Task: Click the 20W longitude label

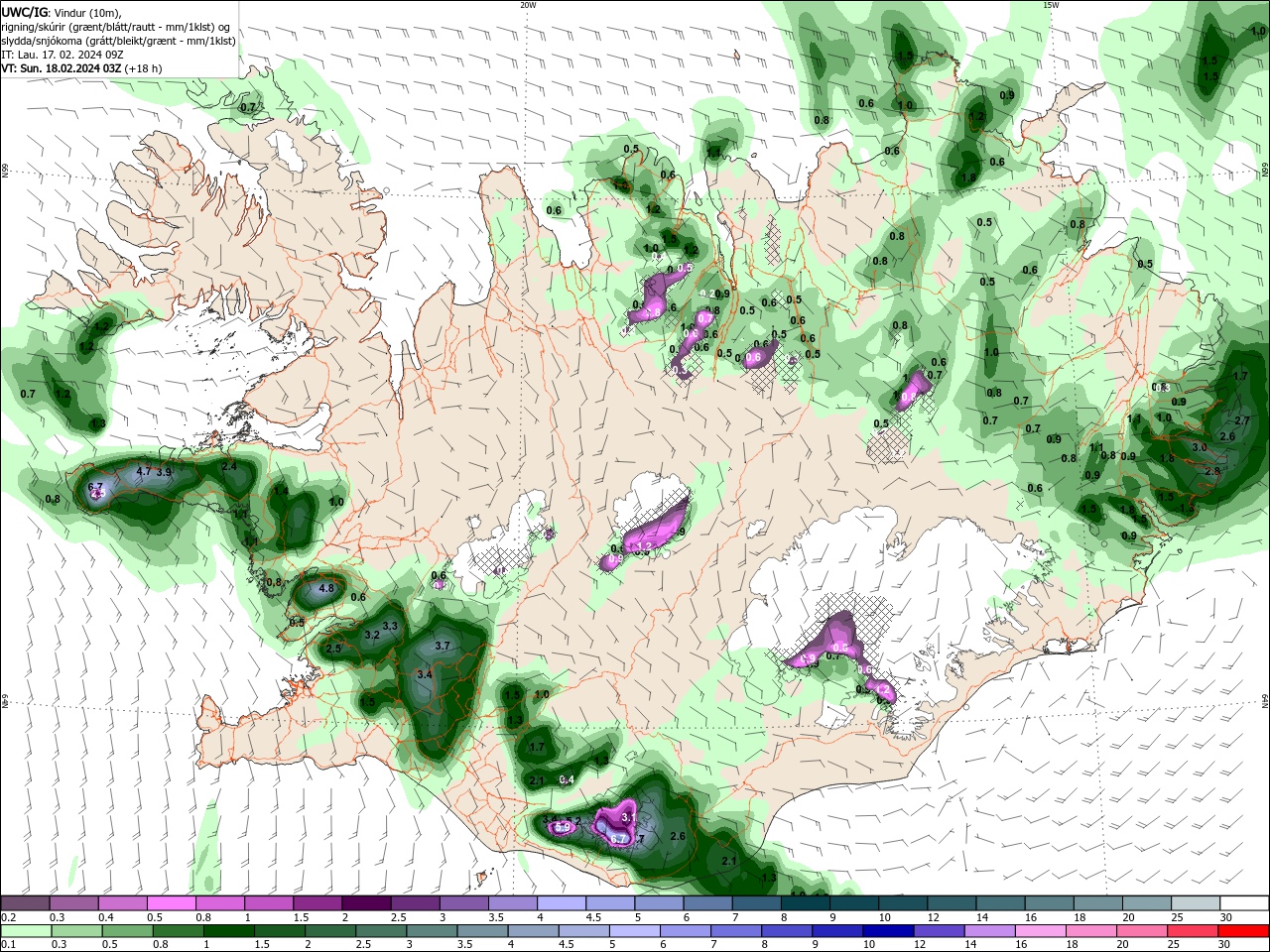Action: coord(528,5)
